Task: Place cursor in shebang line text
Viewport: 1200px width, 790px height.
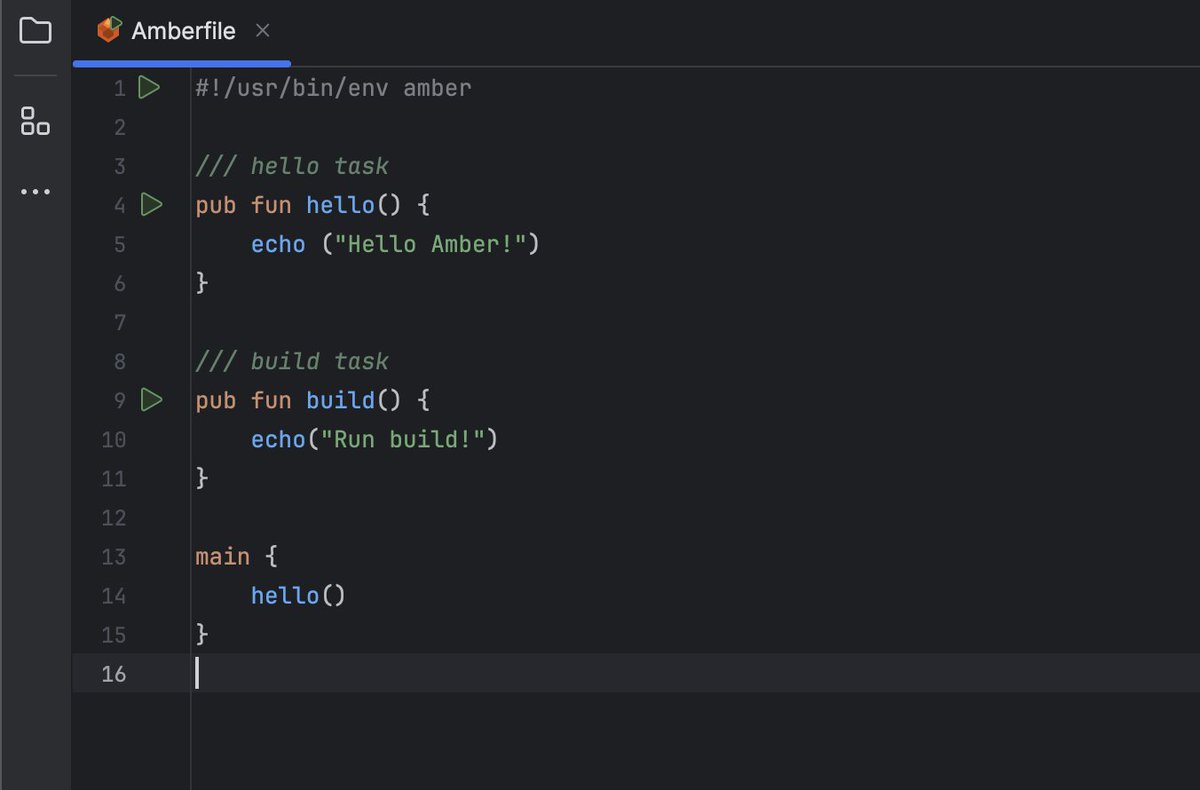Action: [x=333, y=88]
